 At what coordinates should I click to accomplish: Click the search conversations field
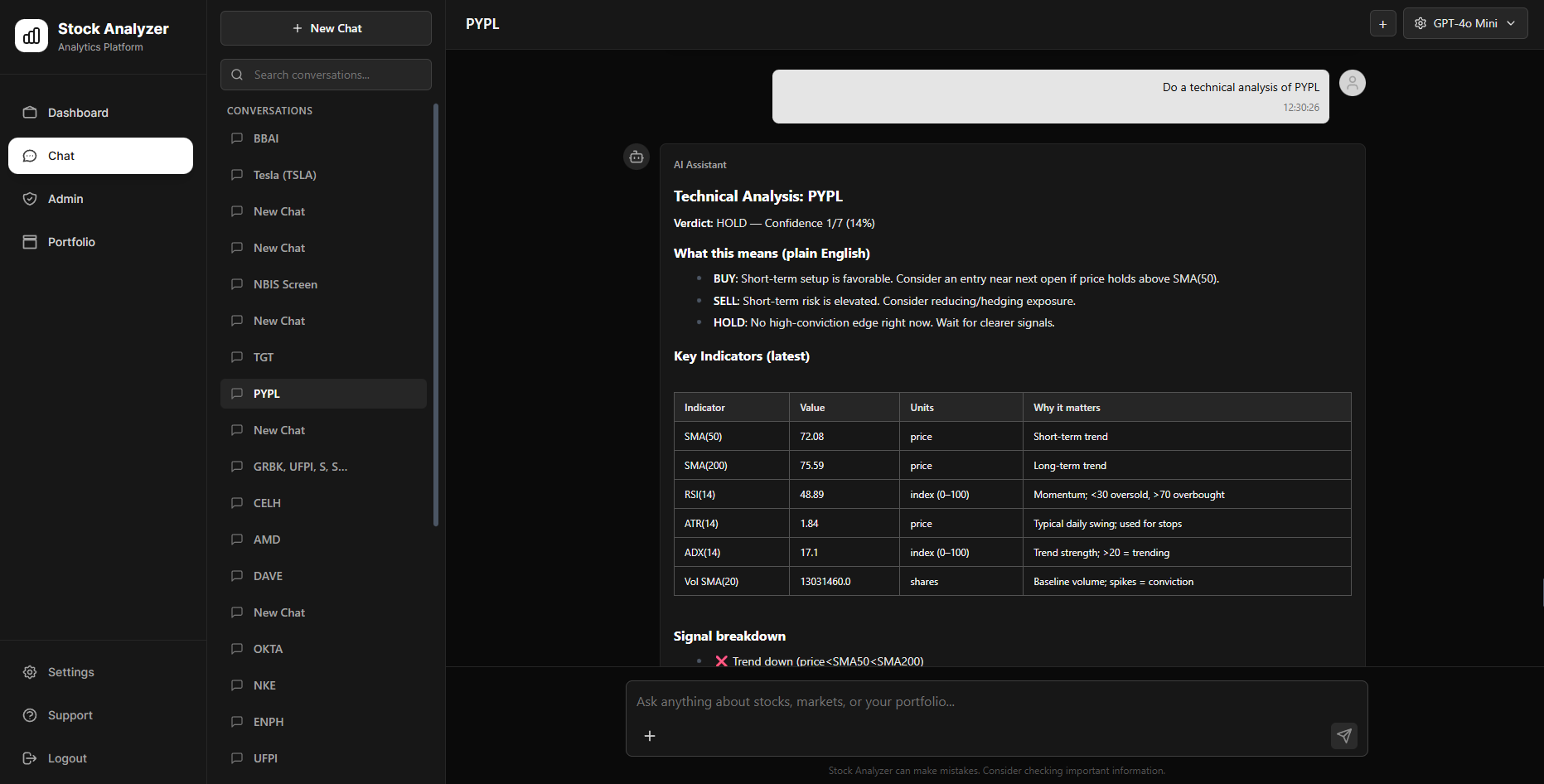(326, 75)
